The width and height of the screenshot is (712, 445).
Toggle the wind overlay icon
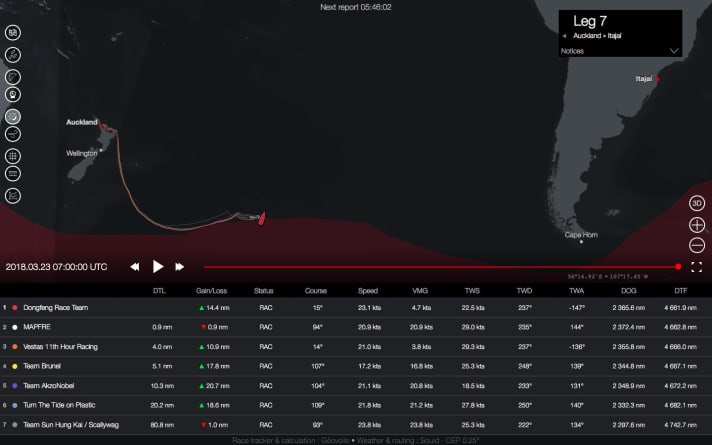click(13, 134)
